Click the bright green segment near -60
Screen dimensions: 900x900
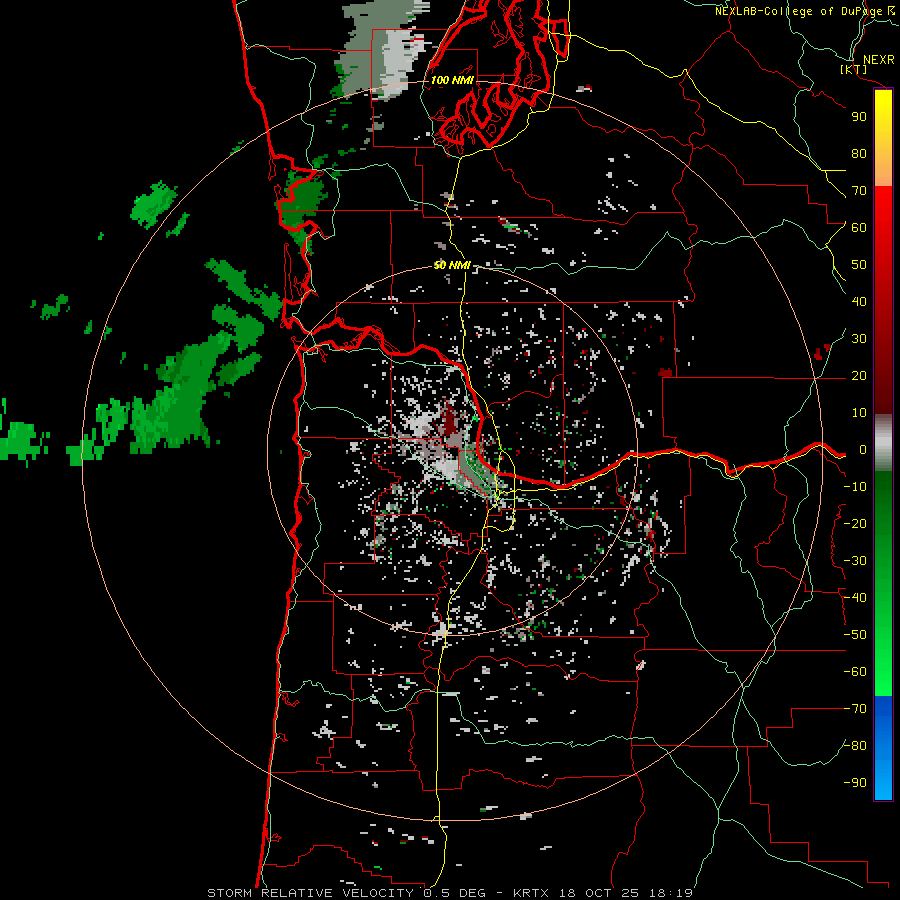pyautogui.click(x=883, y=672)
